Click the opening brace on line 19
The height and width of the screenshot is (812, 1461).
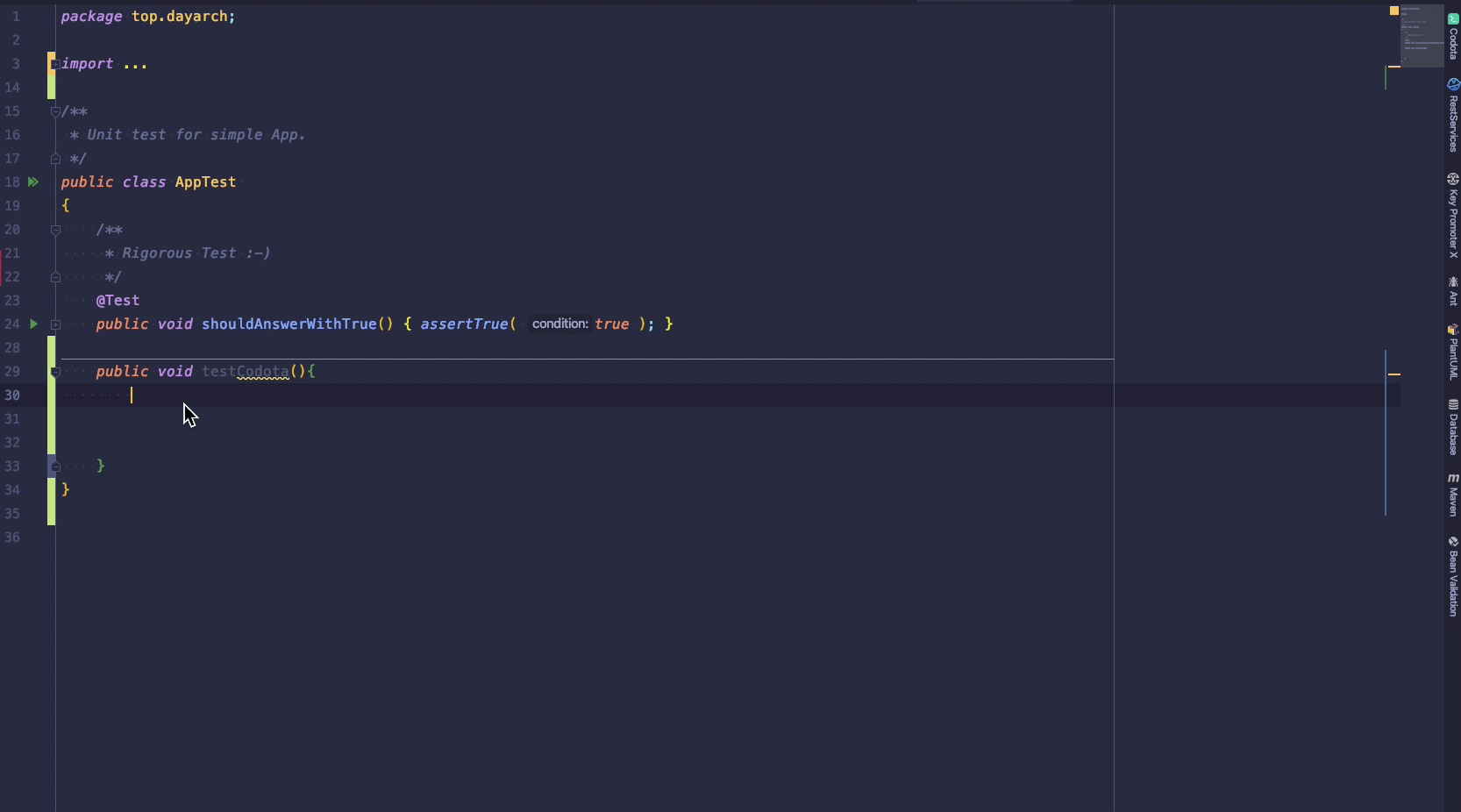point(65,205)
